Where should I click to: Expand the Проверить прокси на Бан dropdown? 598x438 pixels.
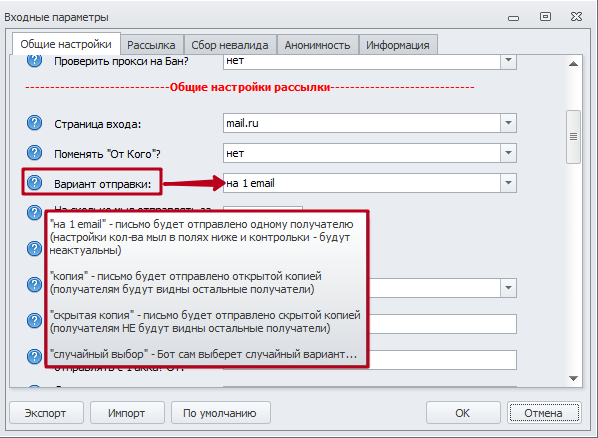(508, 61)
